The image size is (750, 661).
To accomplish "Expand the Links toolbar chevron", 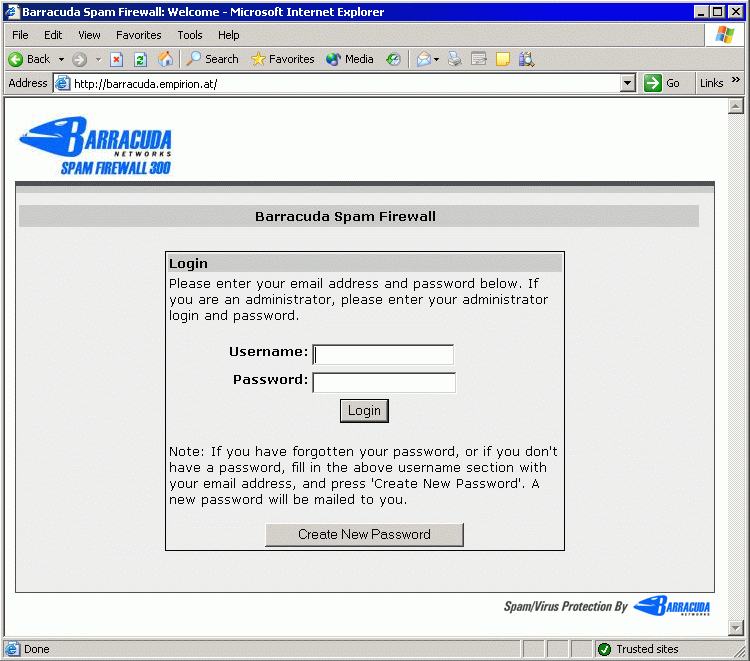I will click(x=736, y=81).
